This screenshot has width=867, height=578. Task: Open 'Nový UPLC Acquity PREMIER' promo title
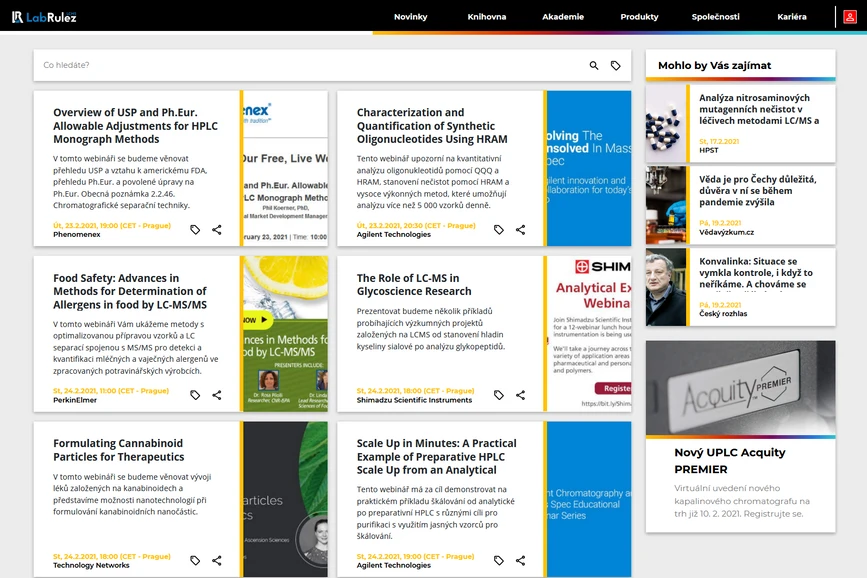[x=730, y=461]
